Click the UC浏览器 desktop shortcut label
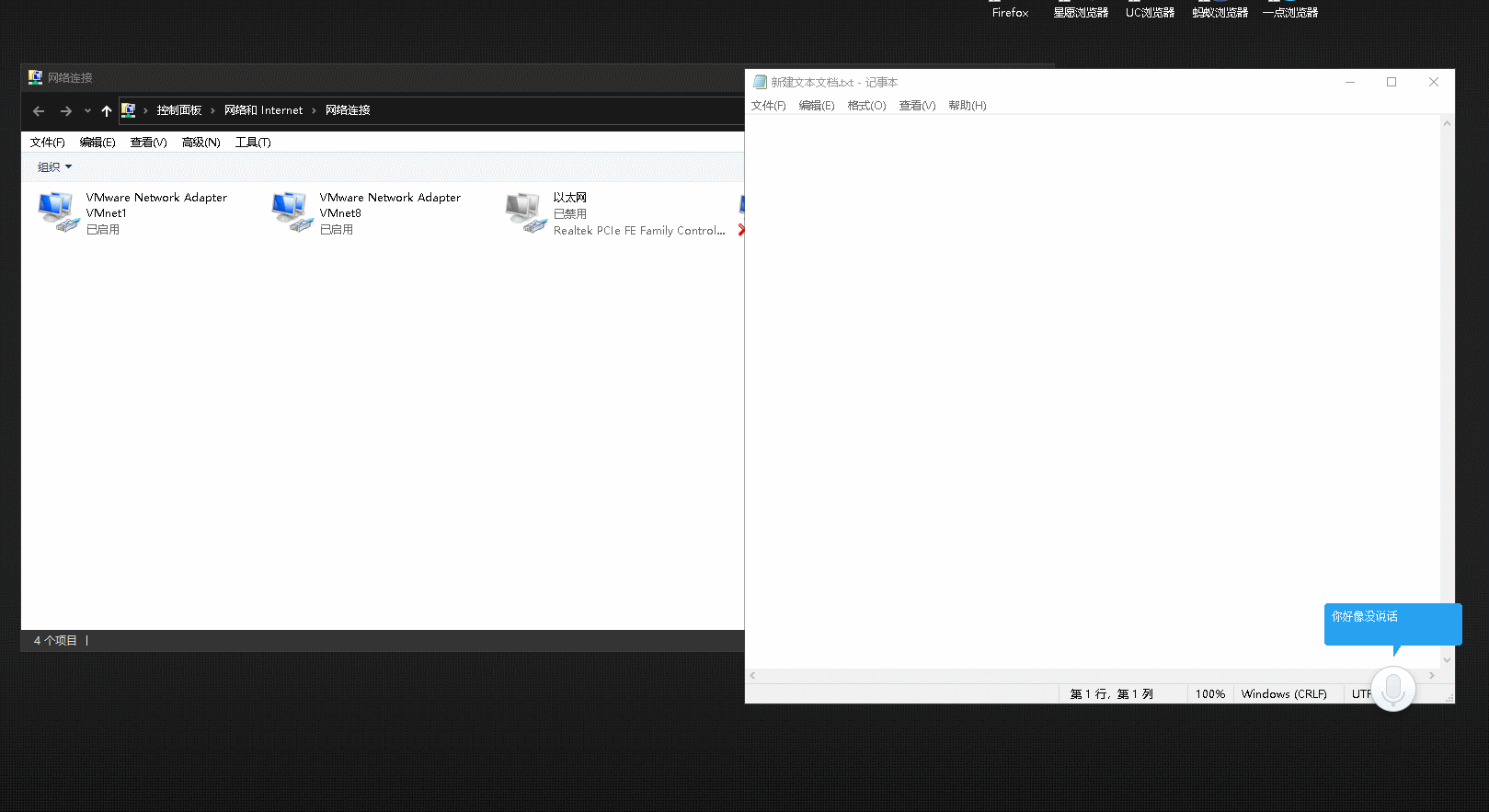The height and width of the screenshot is (812, 1489). pyautogui.click(x=1151, y=13)
